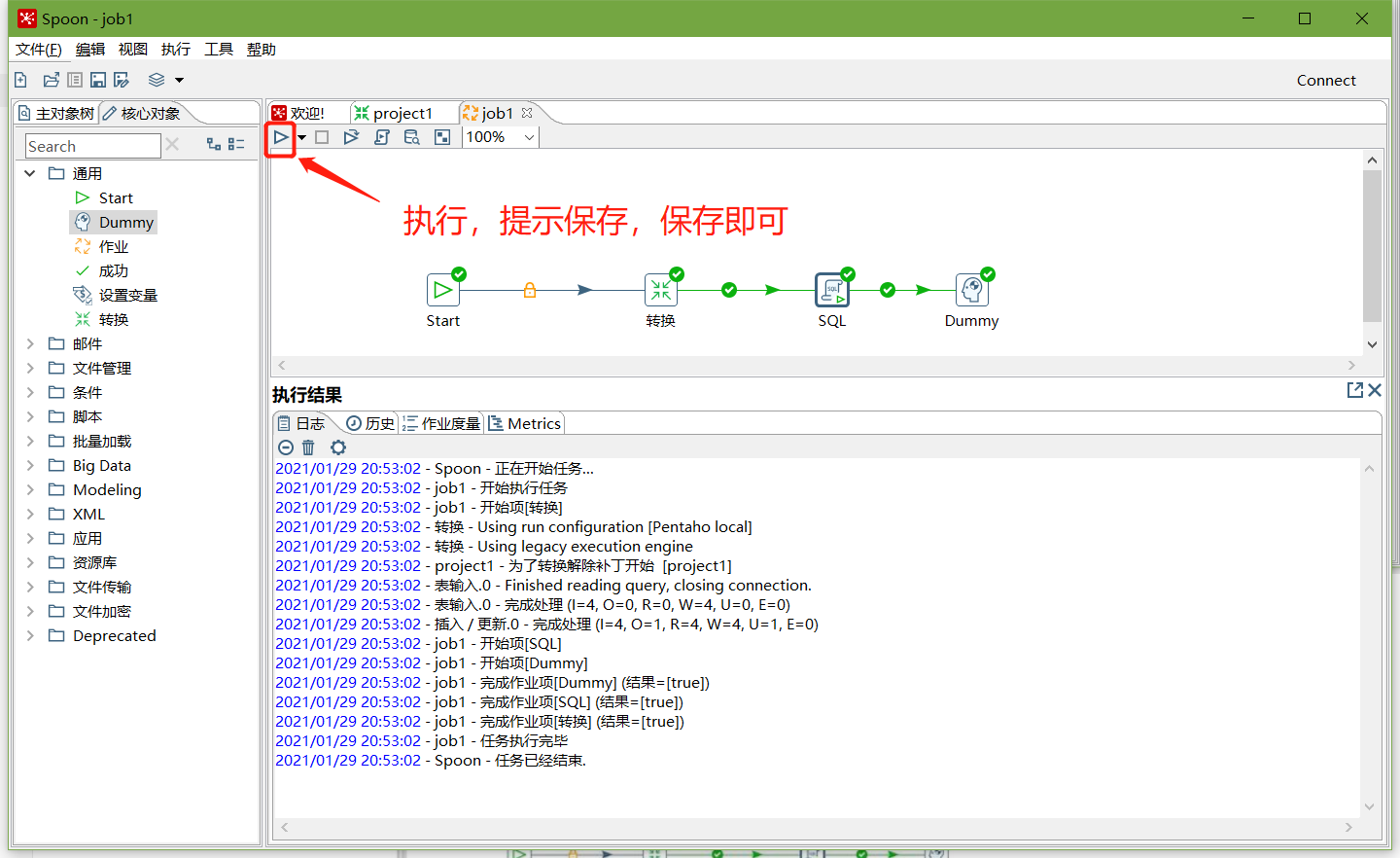Open the perspective dropdown arrow
Viewport: 1400px width, 858px height.
[x=179, y=80]
